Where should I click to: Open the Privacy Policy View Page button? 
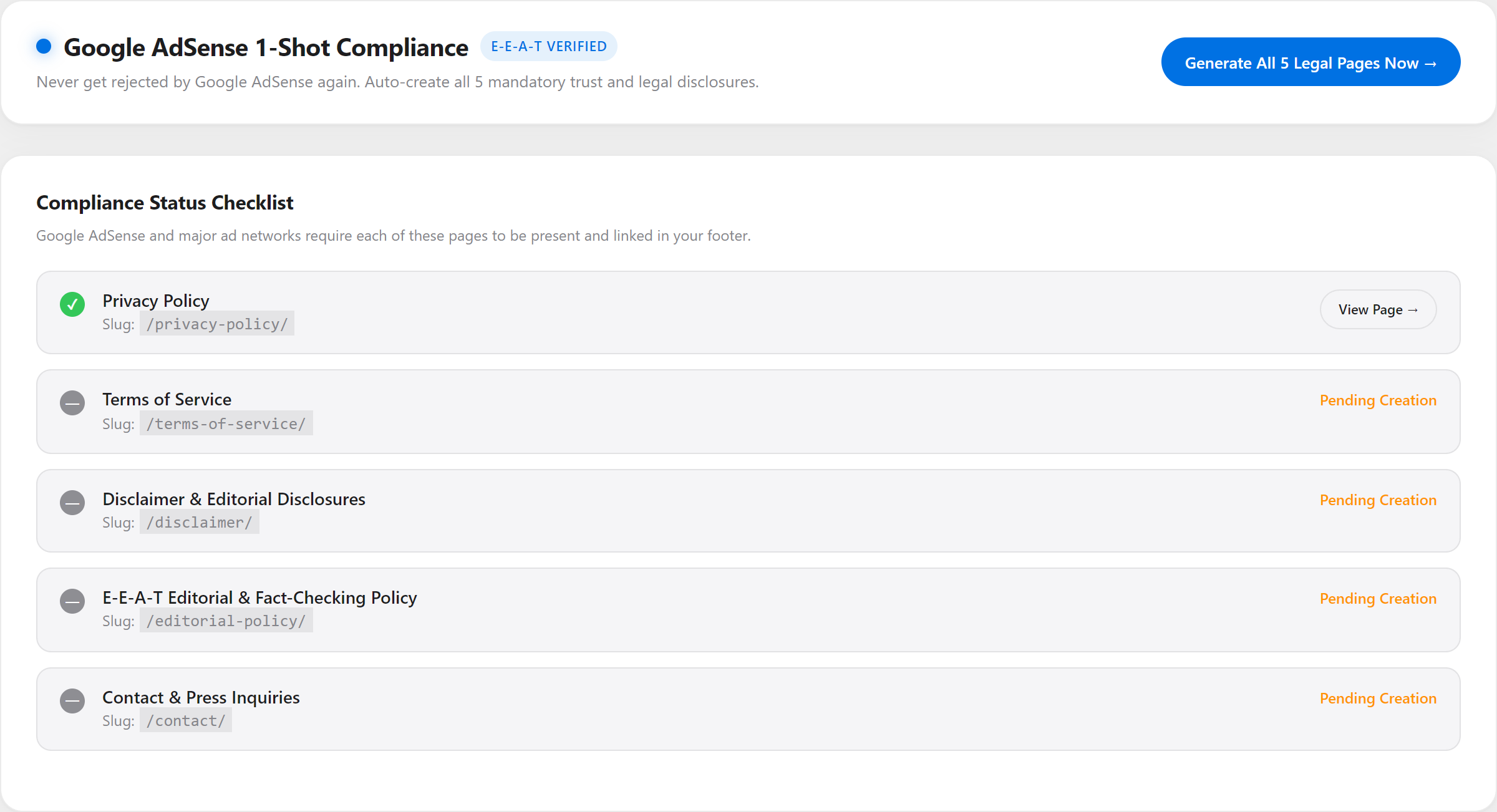[x=1378, y=309]
